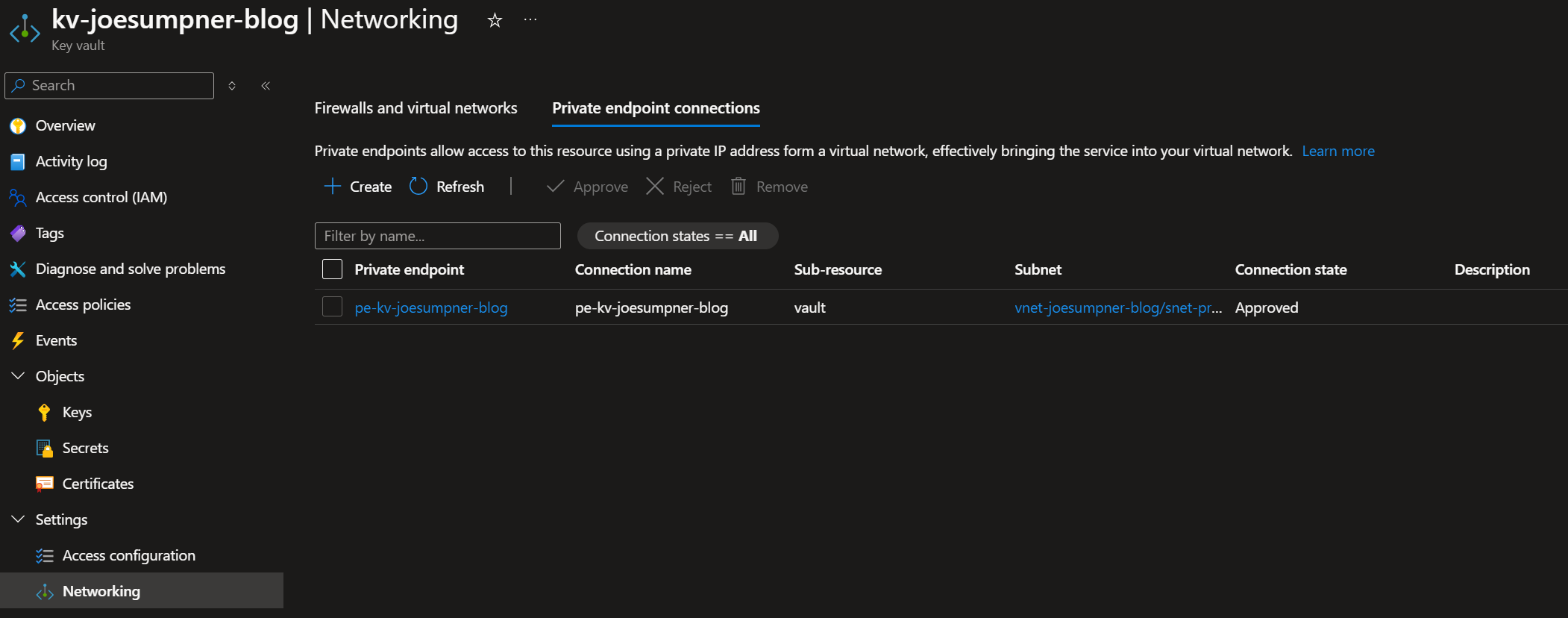
Task: Open the Connection states == All filter
Action: coord(677,236)
